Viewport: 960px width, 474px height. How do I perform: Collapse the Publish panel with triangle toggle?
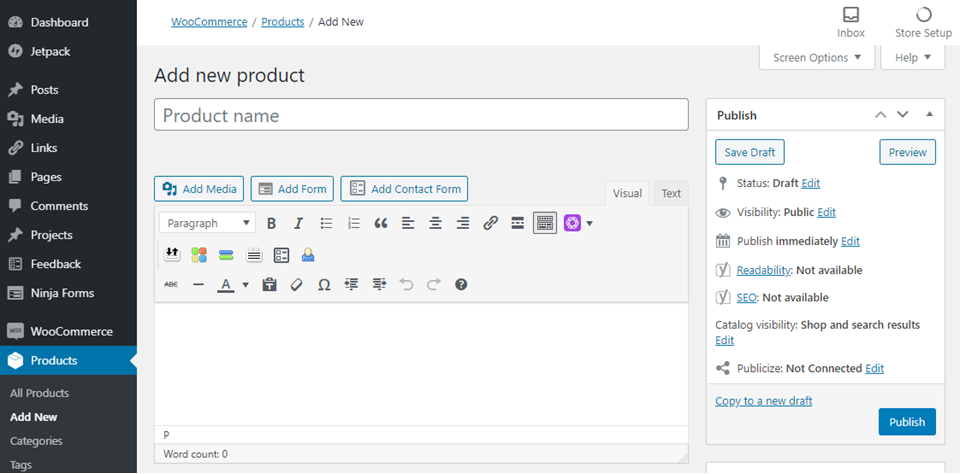coord(929,115)
